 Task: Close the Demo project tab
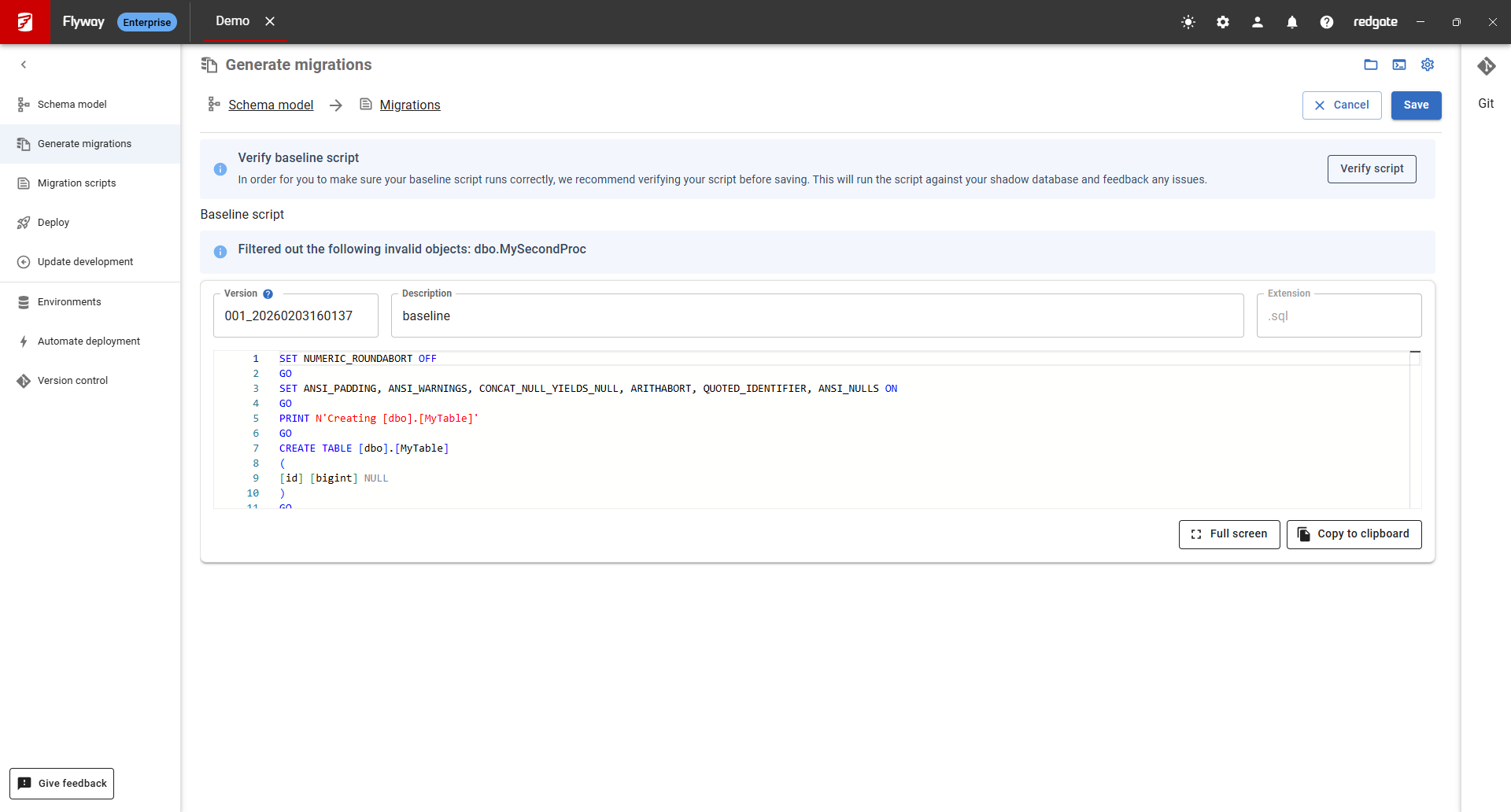pos(270,21)
